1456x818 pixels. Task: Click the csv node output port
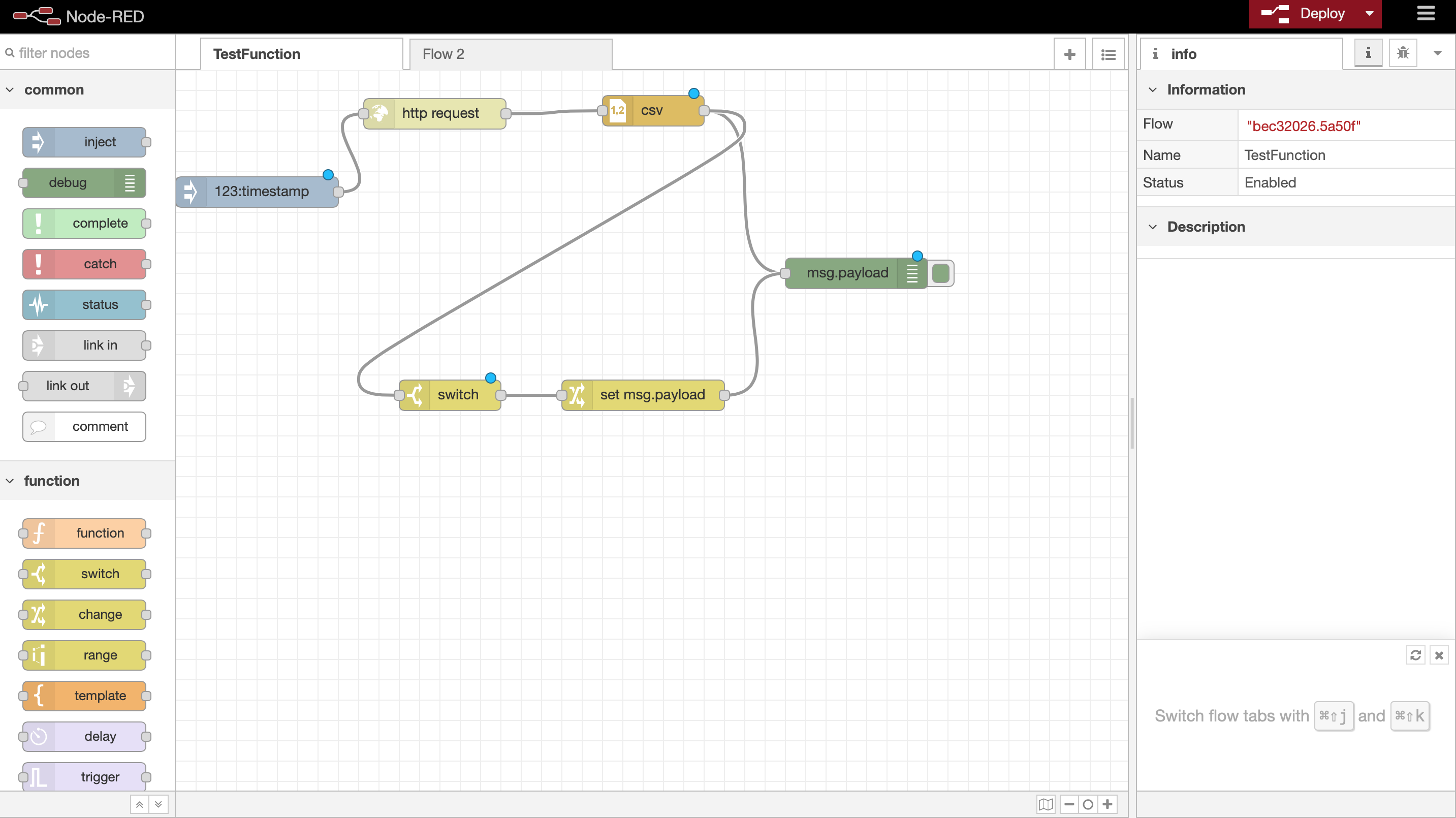pyautogui.click(x=704, y=111)
